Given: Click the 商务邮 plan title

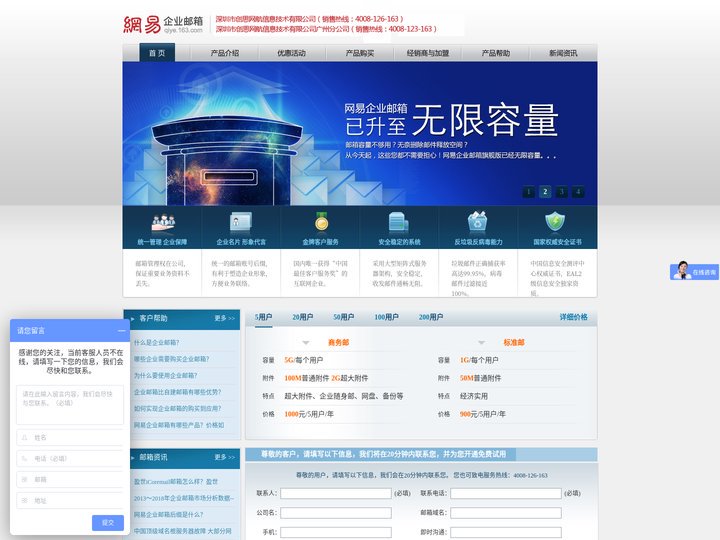Looking at the screenshot, I should [x=338, y=343].
